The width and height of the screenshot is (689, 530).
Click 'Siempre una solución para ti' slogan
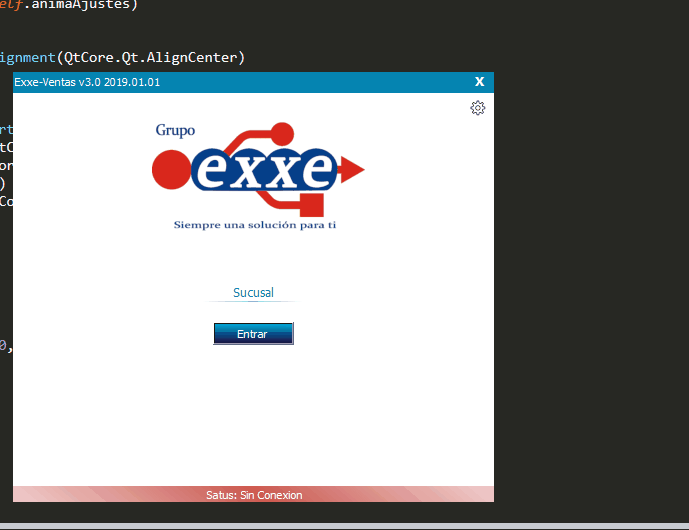tap(255, 225)
